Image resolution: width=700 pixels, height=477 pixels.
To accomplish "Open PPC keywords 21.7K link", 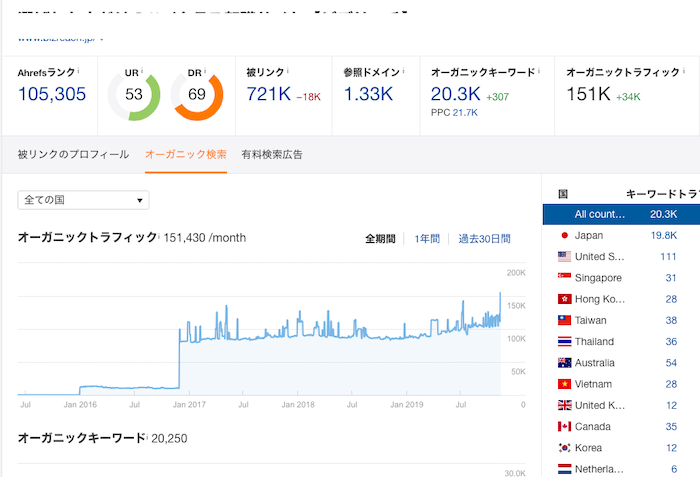I will click(x=465, y=113).
